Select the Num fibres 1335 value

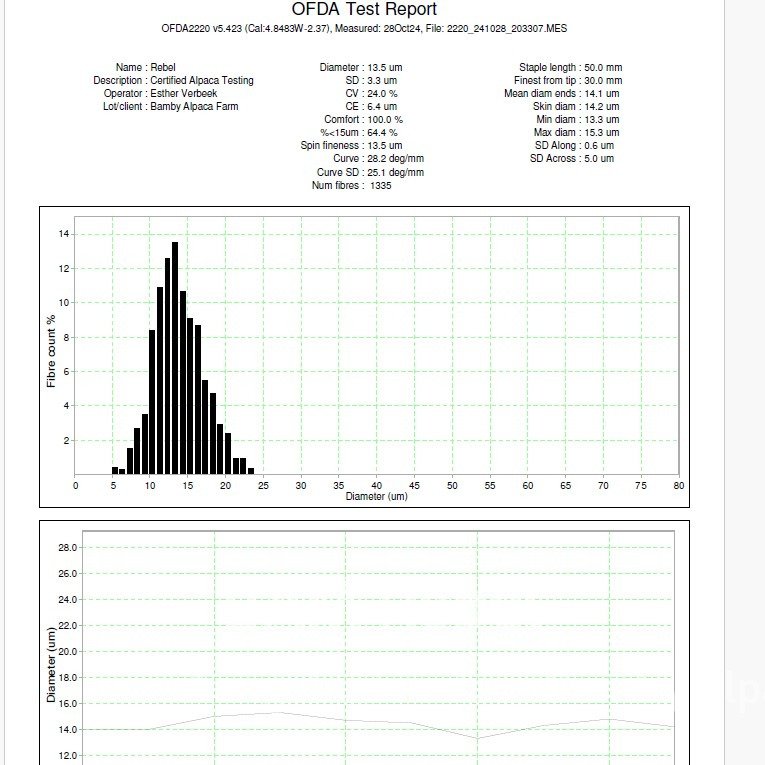tap(381, 185)
